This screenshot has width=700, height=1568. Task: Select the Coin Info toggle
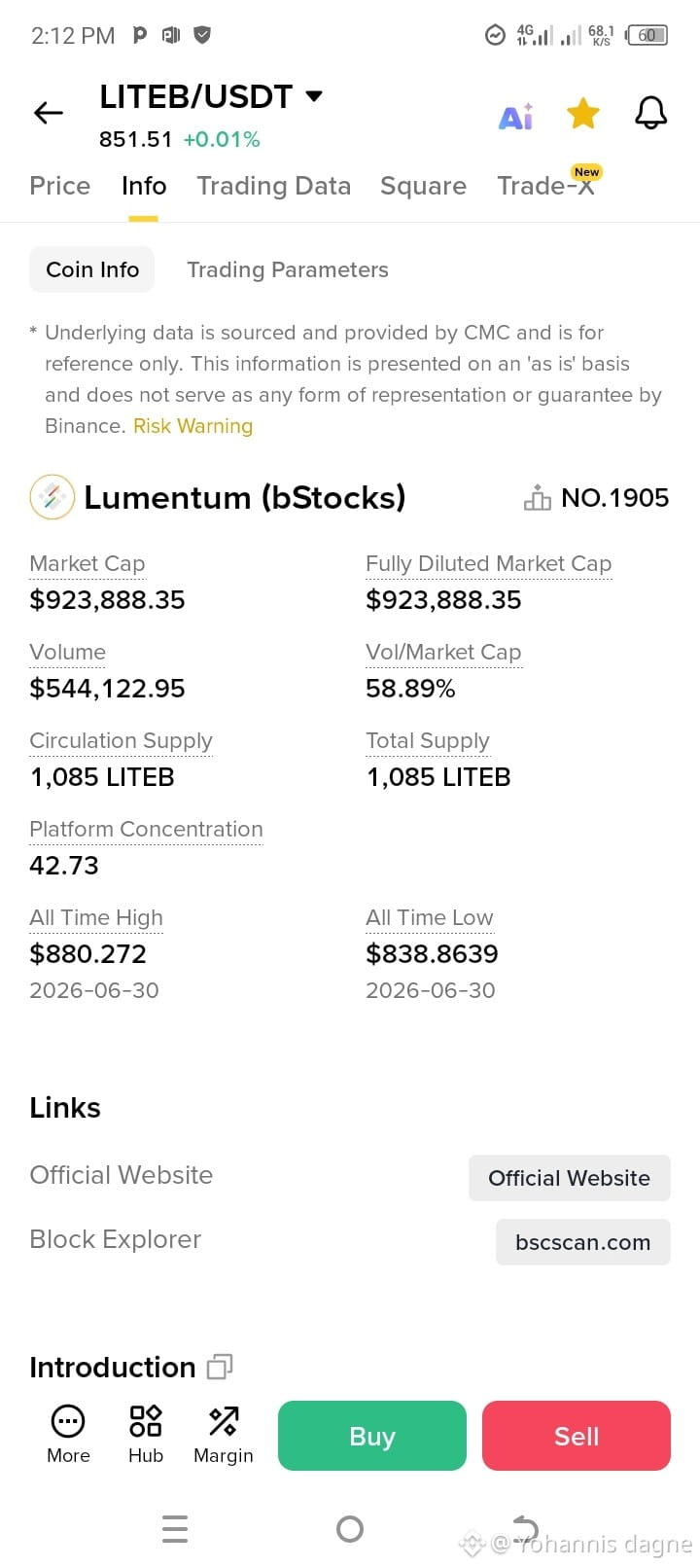(92, 269)
